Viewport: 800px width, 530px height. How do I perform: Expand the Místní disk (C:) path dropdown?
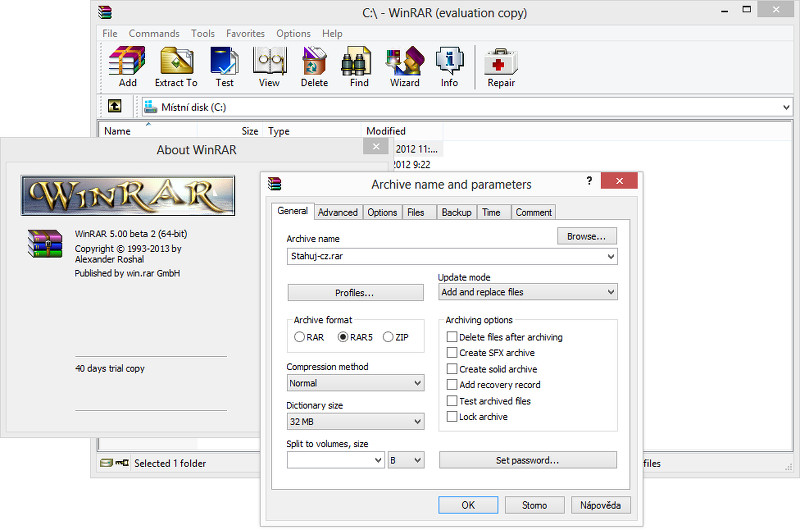(786, 107)
